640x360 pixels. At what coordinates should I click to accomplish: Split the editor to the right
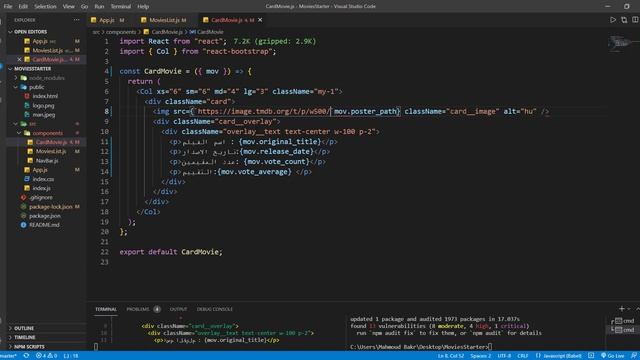pos(635,20)
